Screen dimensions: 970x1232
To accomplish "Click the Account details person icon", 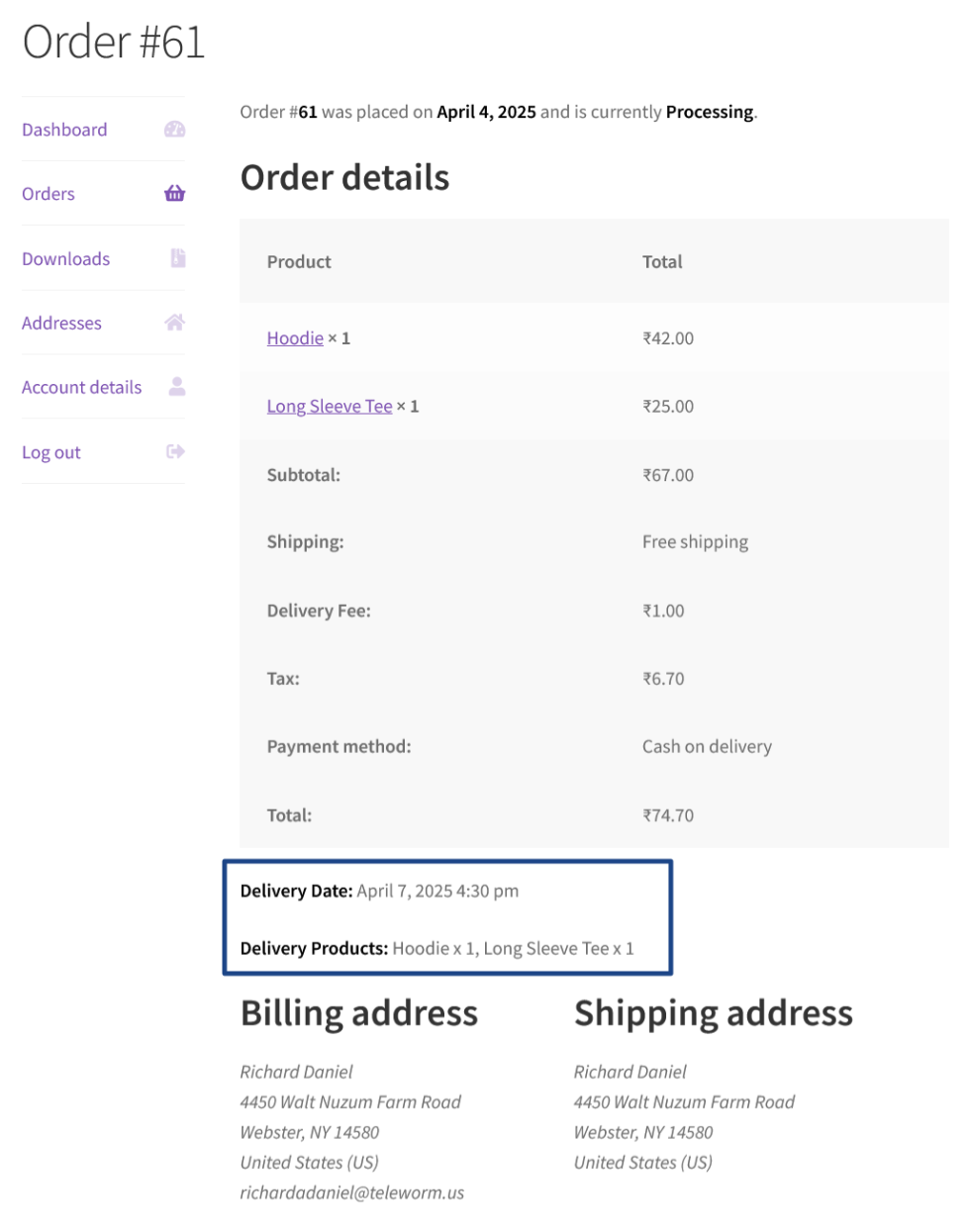I will click(176, 387).
